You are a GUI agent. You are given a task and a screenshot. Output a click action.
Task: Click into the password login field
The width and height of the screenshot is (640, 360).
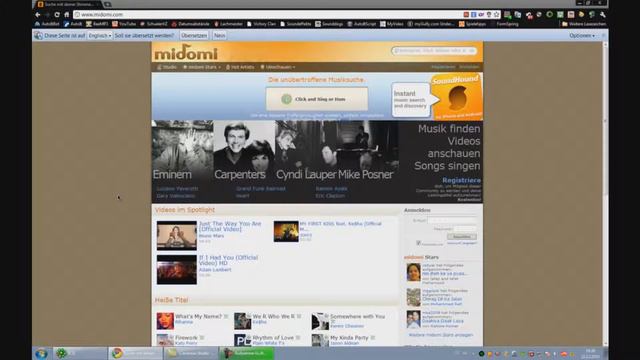click(x=464, y=229)
